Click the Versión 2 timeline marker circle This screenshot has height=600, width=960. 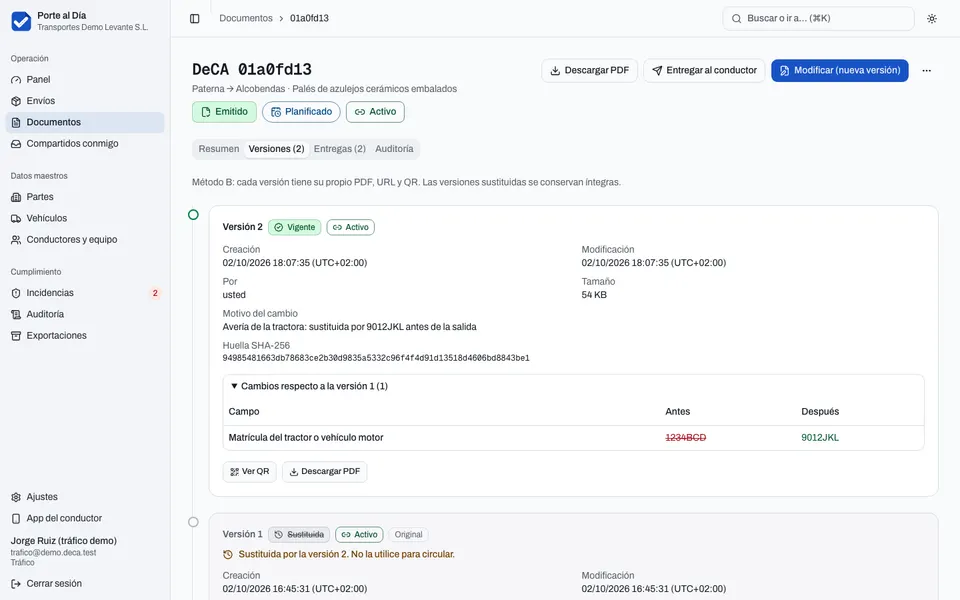pos(193,215)
